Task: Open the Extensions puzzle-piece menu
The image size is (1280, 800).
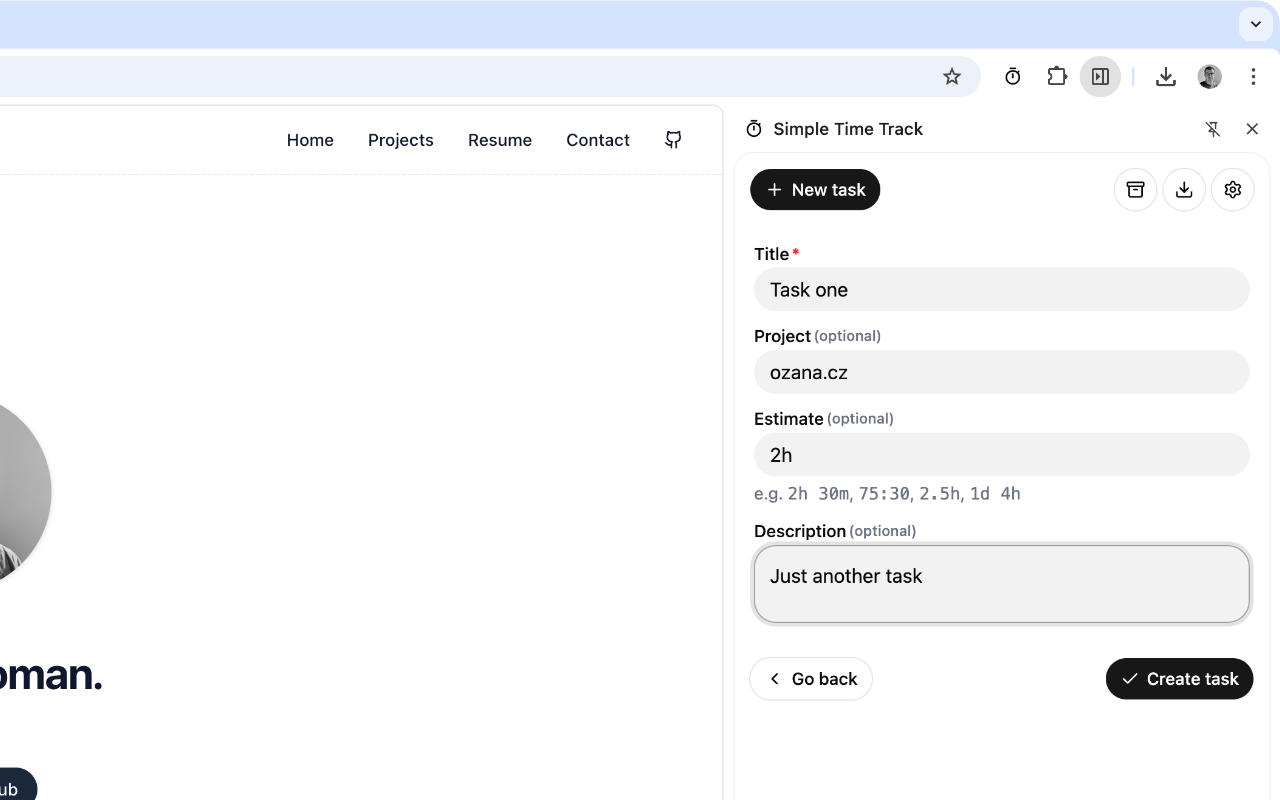Action: tap(1057, 77)
